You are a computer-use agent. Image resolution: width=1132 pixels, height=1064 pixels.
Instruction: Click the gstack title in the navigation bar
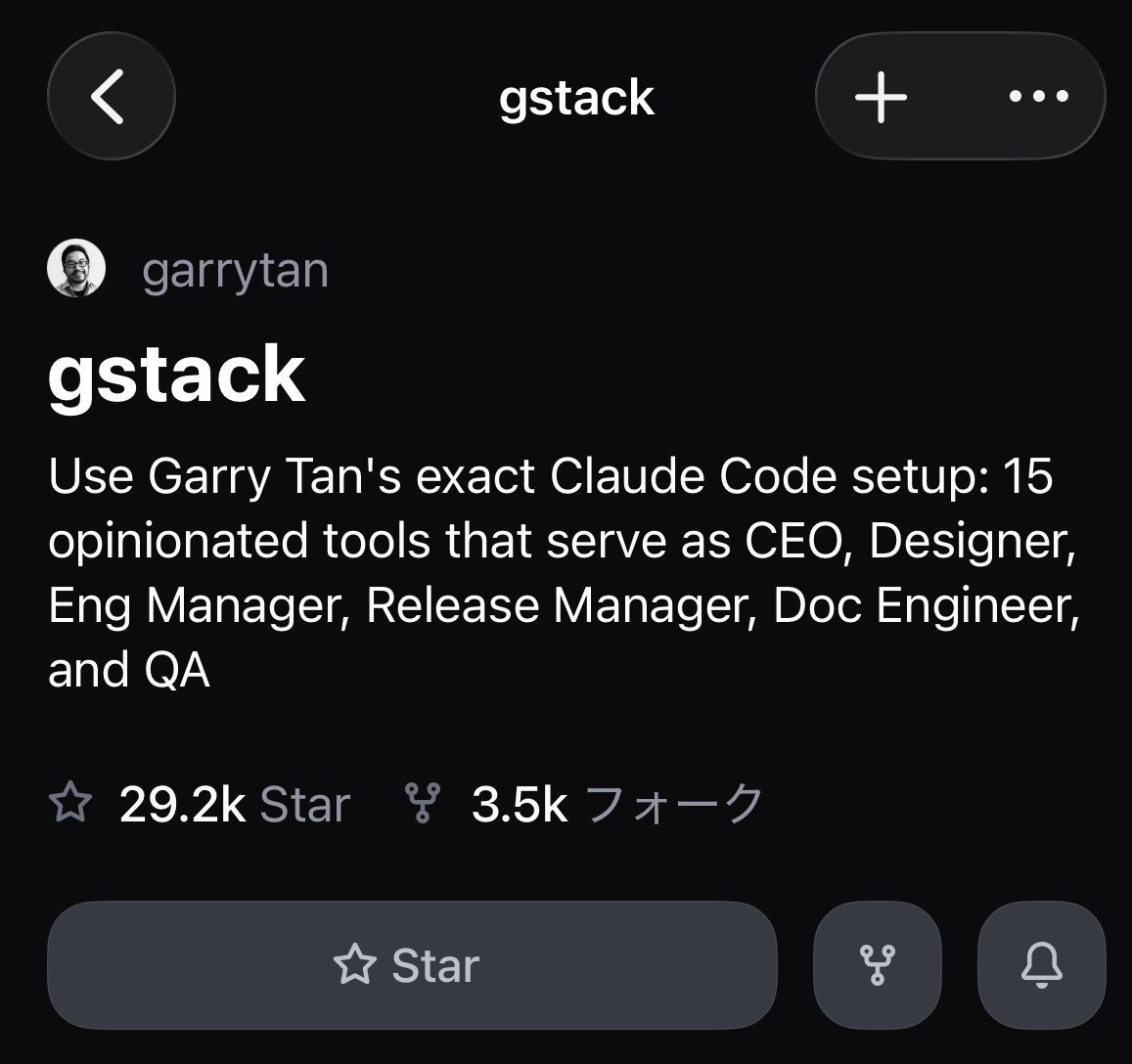pos(576,98)
